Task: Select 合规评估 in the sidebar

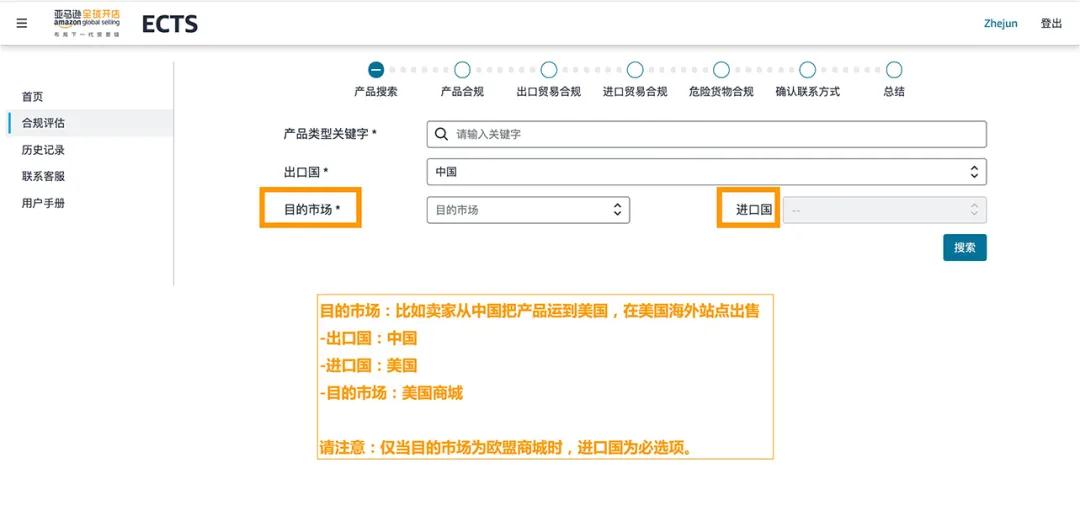Action: coord(90,123)
